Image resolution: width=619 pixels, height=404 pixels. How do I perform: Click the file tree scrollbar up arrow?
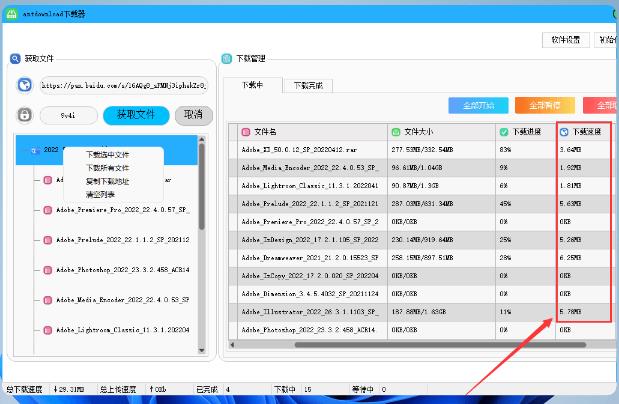[x=202, y=140]
